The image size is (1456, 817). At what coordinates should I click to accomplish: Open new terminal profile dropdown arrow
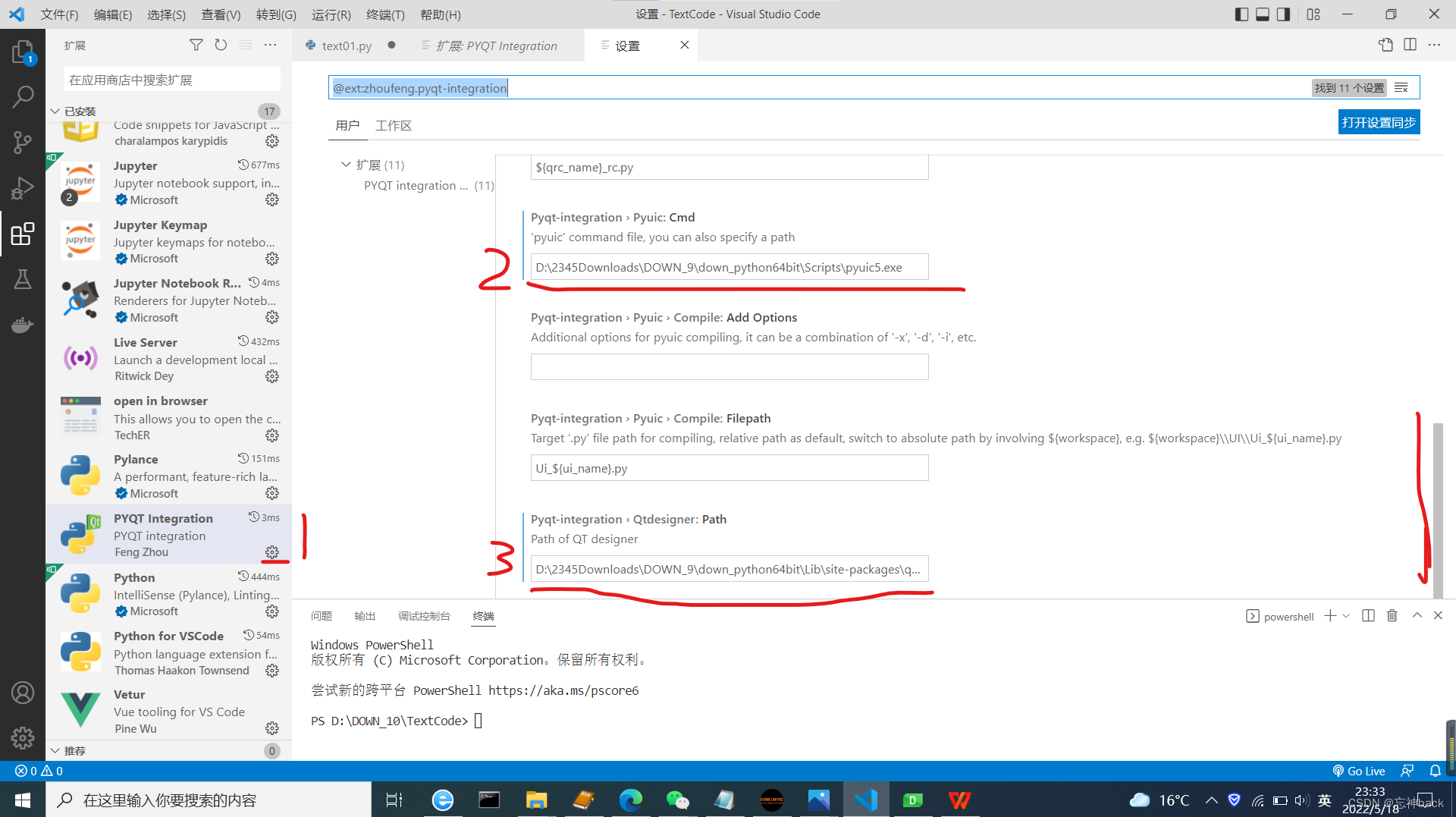(1346, 616)
